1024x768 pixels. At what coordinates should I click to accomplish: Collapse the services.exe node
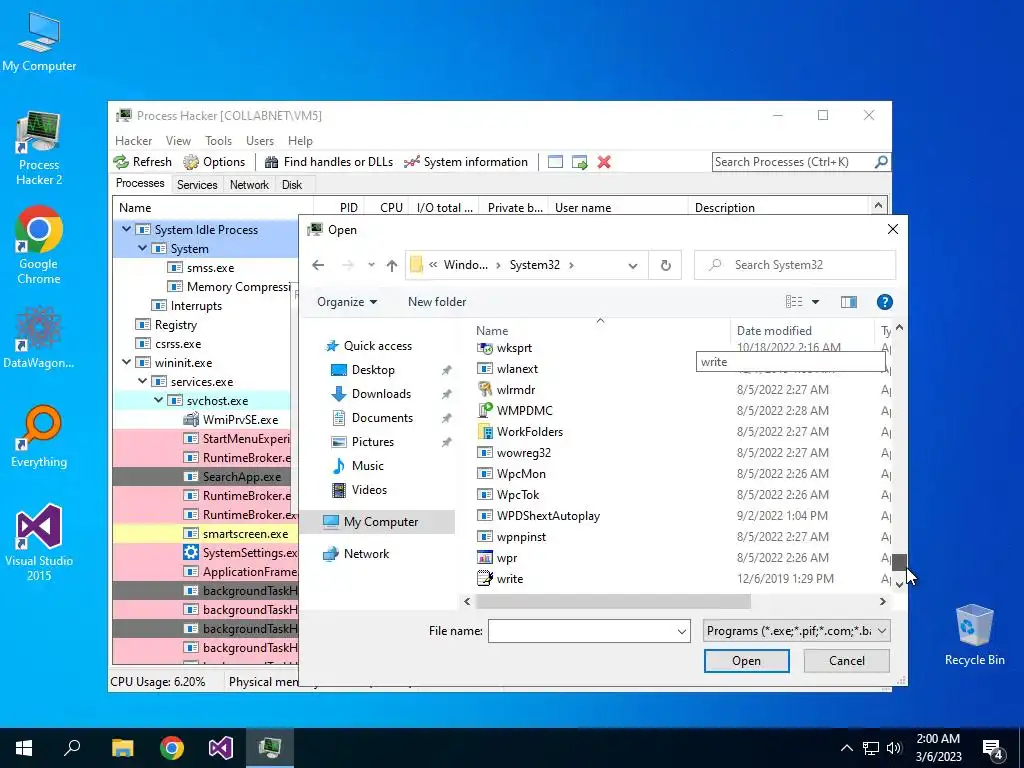pyautogui.click(x=142, y=381)
